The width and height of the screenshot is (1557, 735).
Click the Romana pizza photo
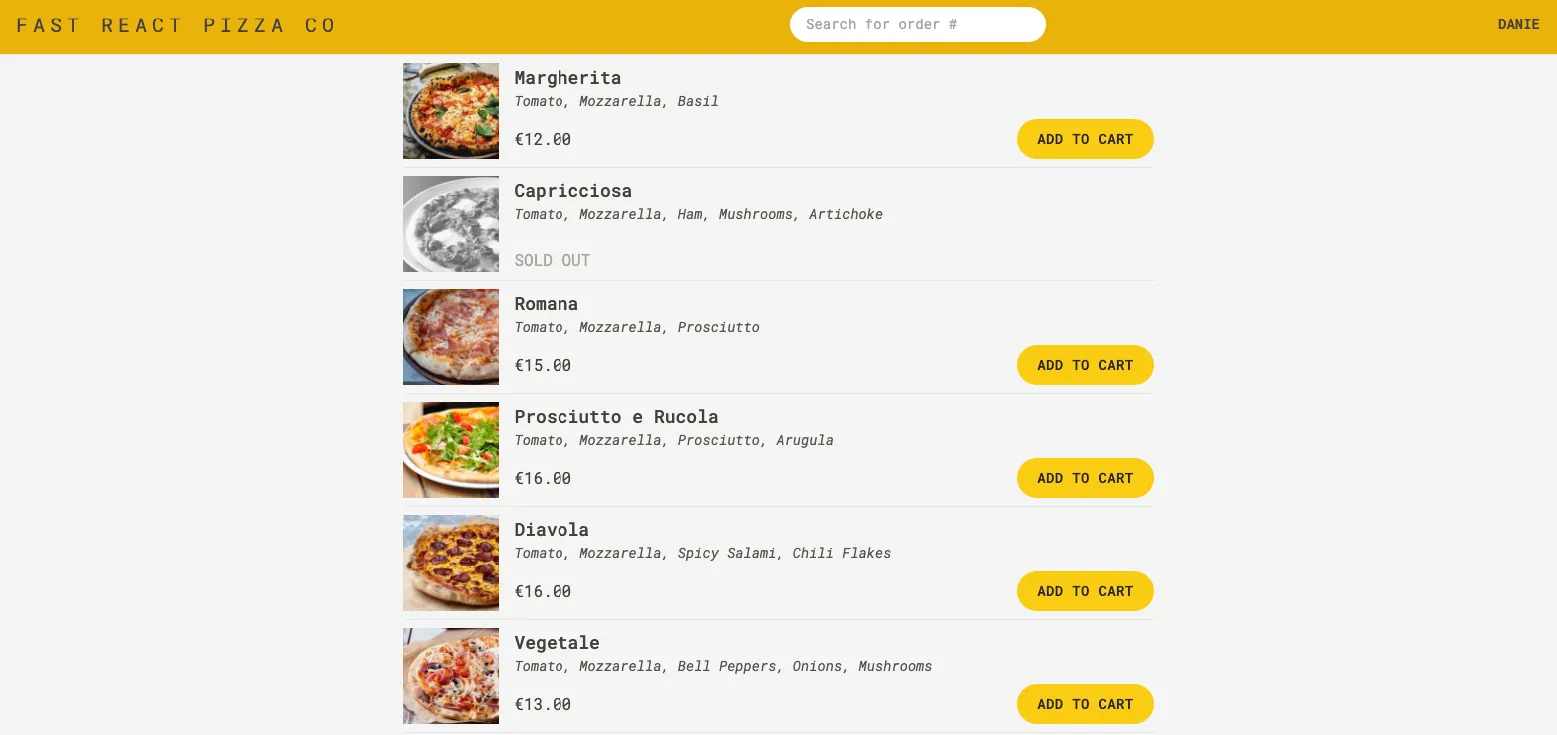point(450,336)
